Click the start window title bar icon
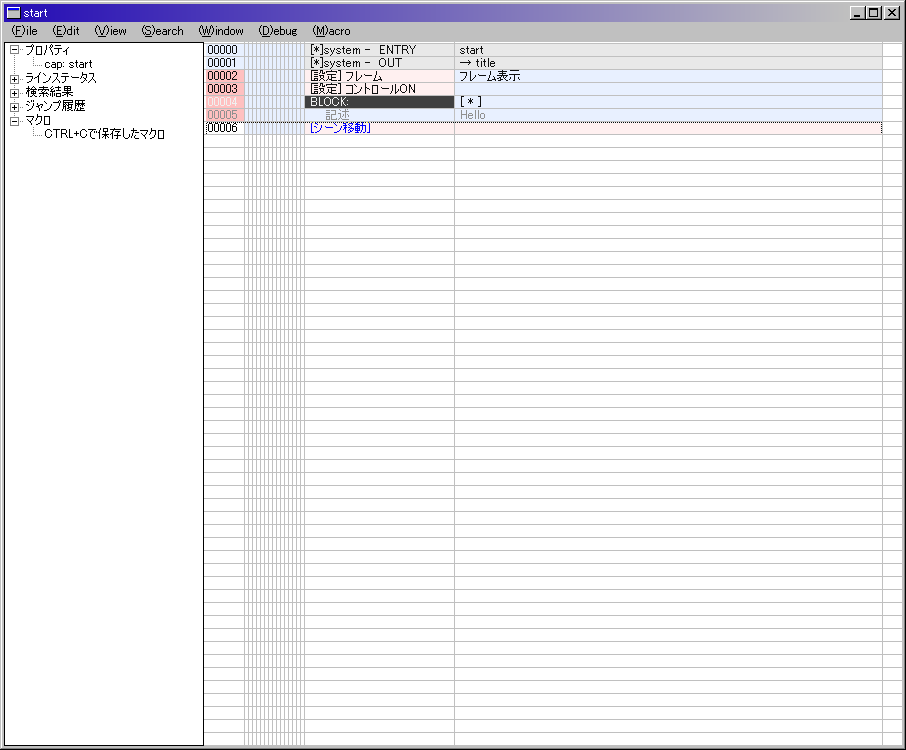 13,13
